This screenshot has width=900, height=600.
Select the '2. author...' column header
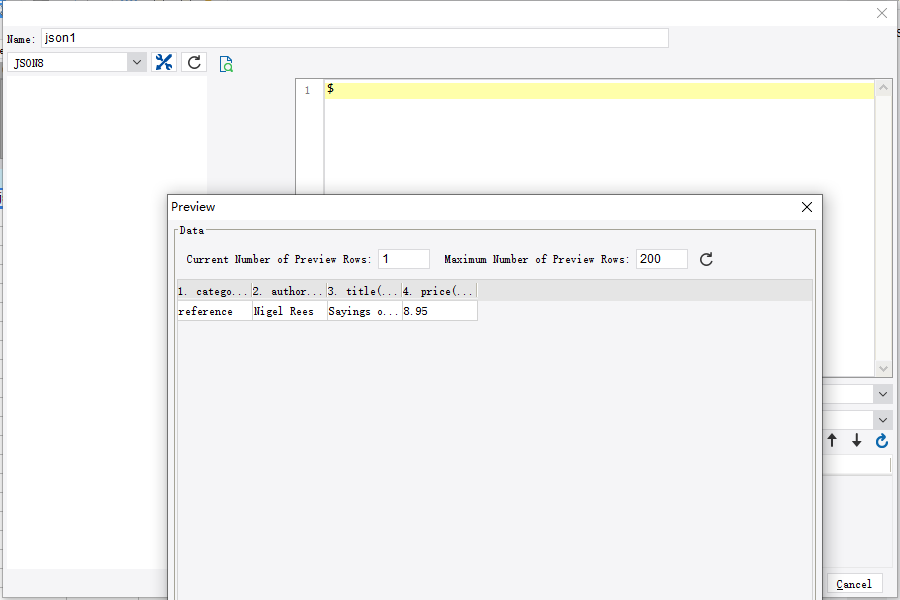(x=289, y=291)
